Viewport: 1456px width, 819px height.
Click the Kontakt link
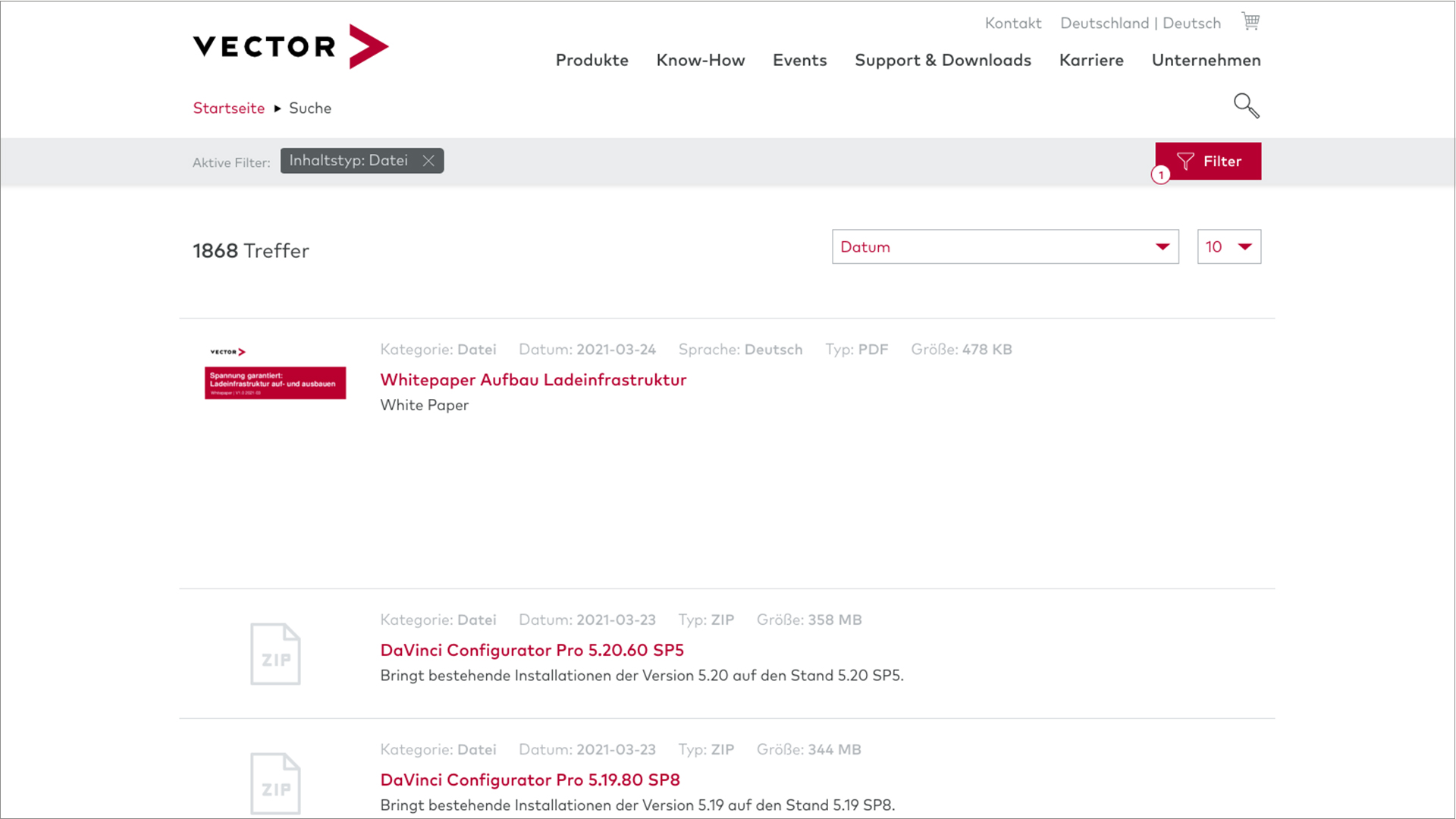pos(1012,23)
